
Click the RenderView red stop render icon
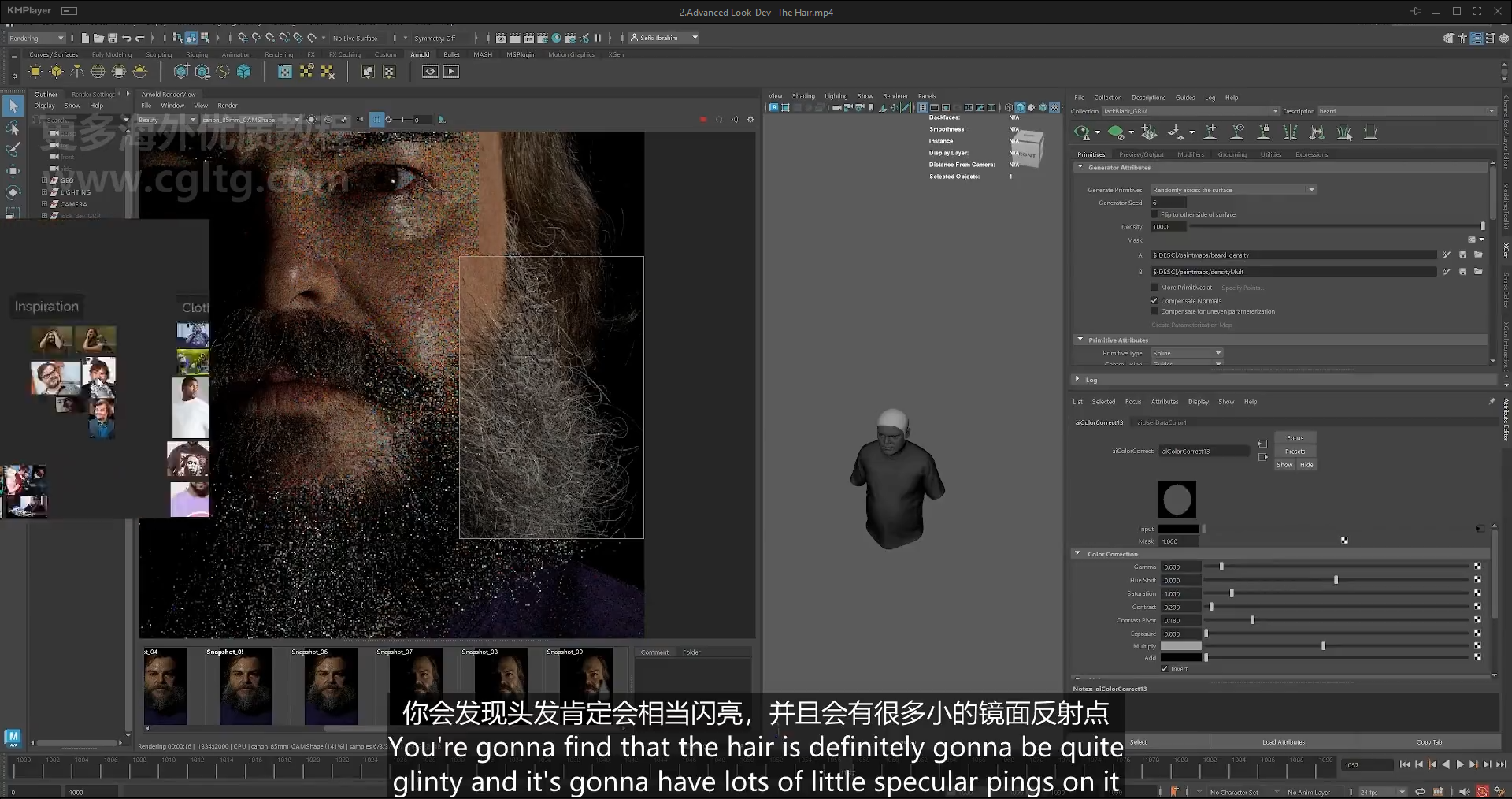pos(703,120)
